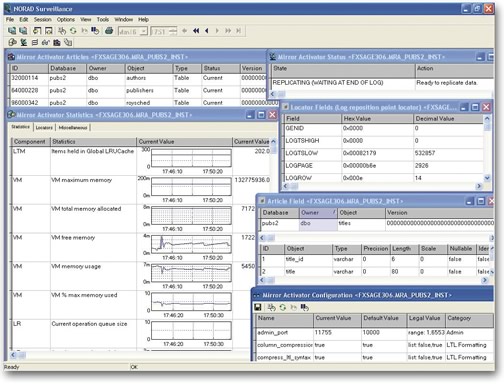504x385 pixels.
Task: Click the eyeglasses icon on second toolbar row
Action: point(46,42)
